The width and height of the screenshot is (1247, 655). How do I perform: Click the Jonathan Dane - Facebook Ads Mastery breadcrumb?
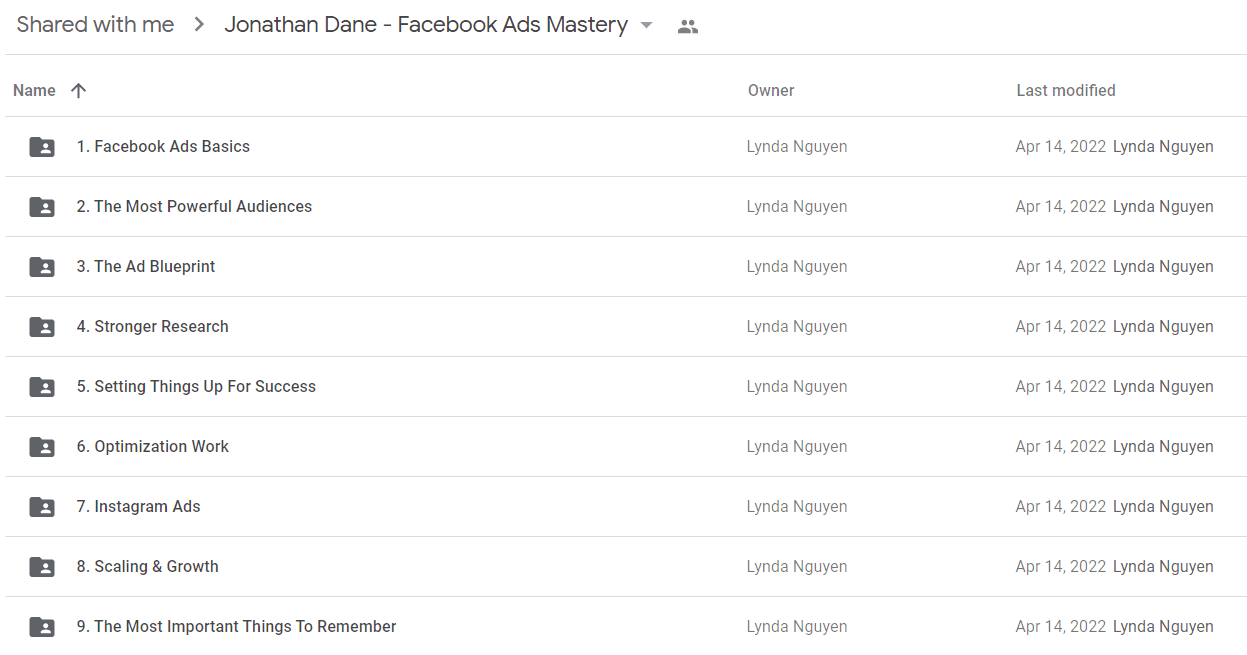tap(426, 25)
